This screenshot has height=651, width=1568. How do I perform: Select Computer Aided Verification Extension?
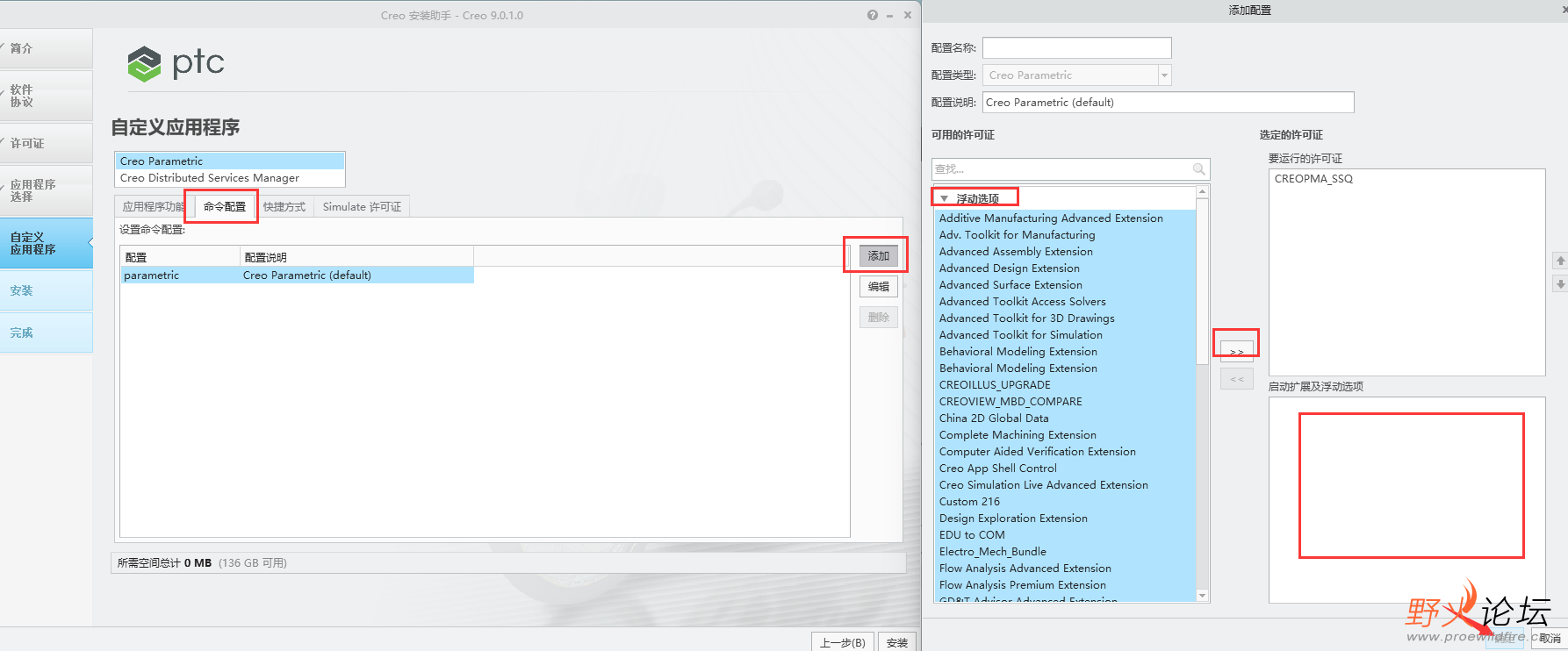[1064, 452]
